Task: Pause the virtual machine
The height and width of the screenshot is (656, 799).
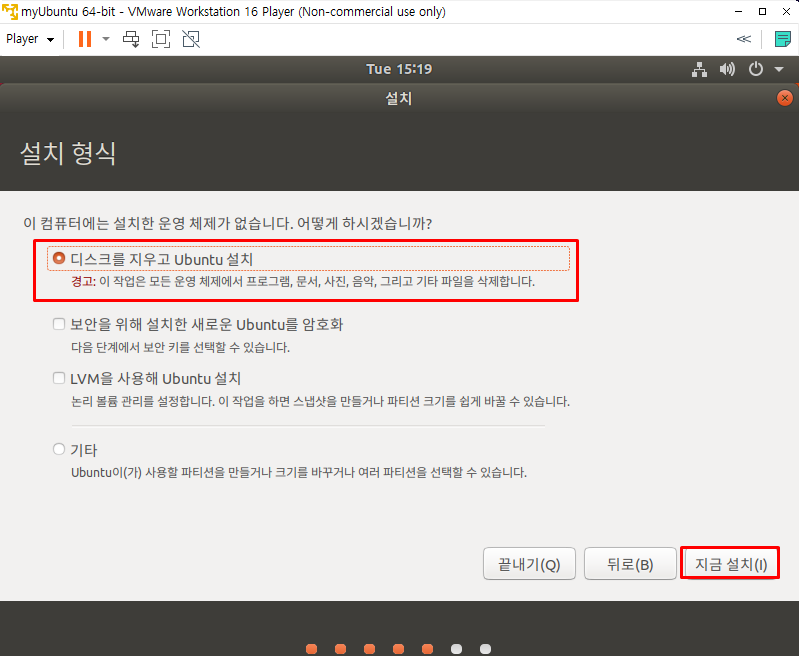Action: click(85, 39)
